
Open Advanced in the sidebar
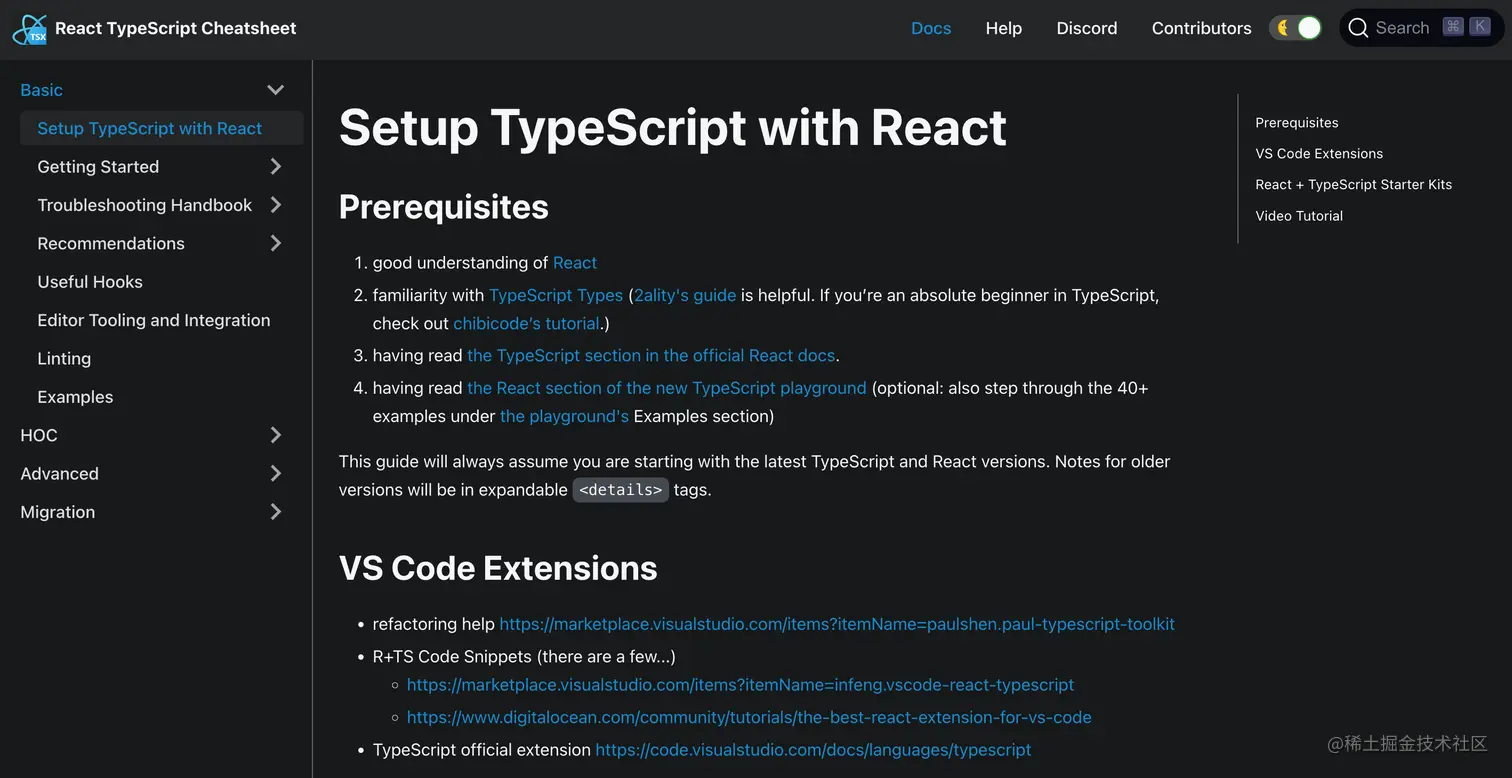click(60, 473)
